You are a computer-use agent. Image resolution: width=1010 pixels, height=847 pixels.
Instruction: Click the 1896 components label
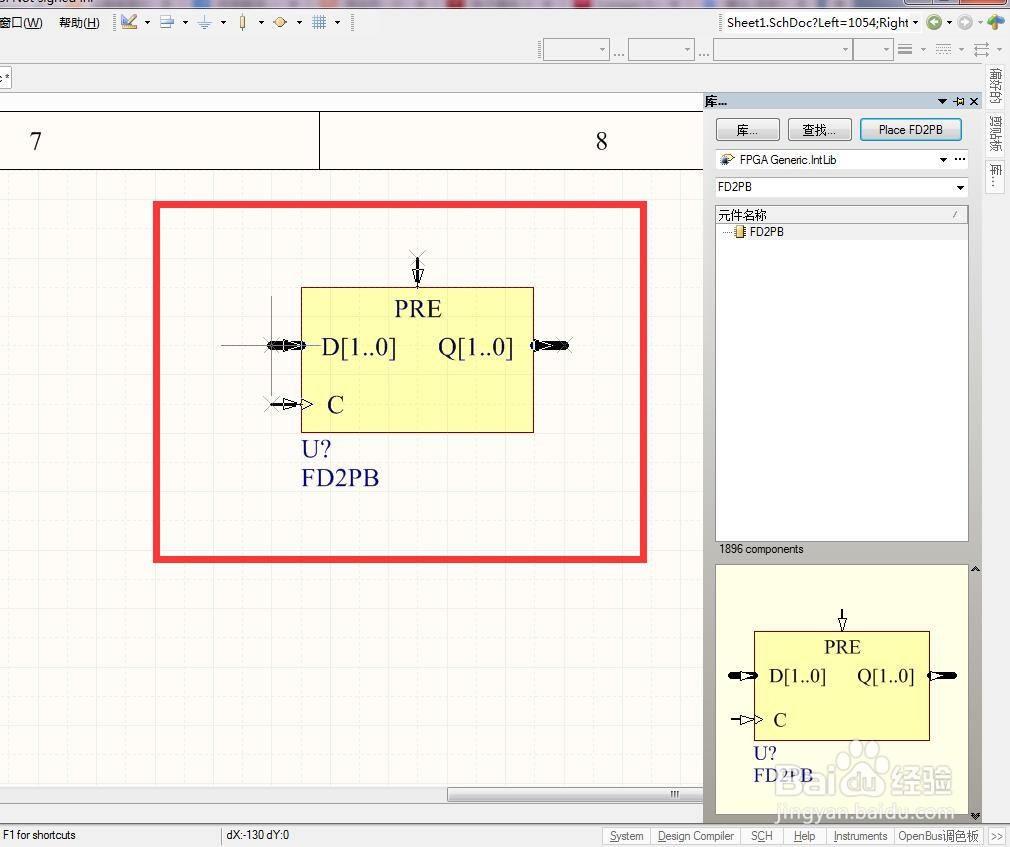pos(761,549)
